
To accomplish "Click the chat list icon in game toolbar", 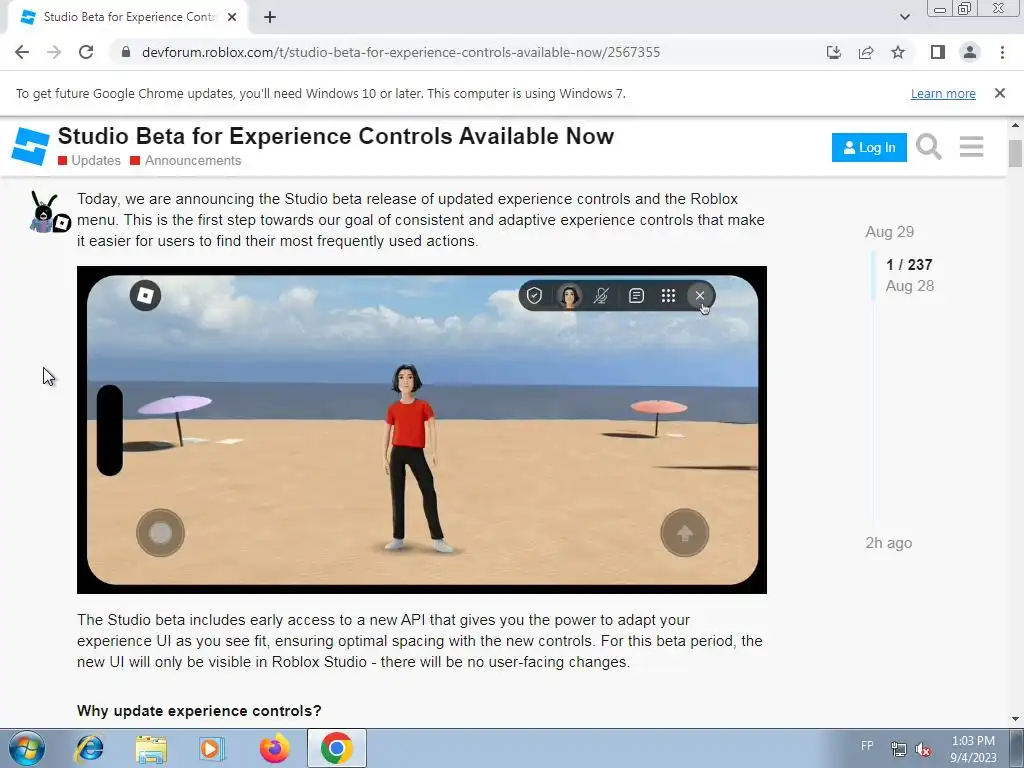I will click(636, 296).
